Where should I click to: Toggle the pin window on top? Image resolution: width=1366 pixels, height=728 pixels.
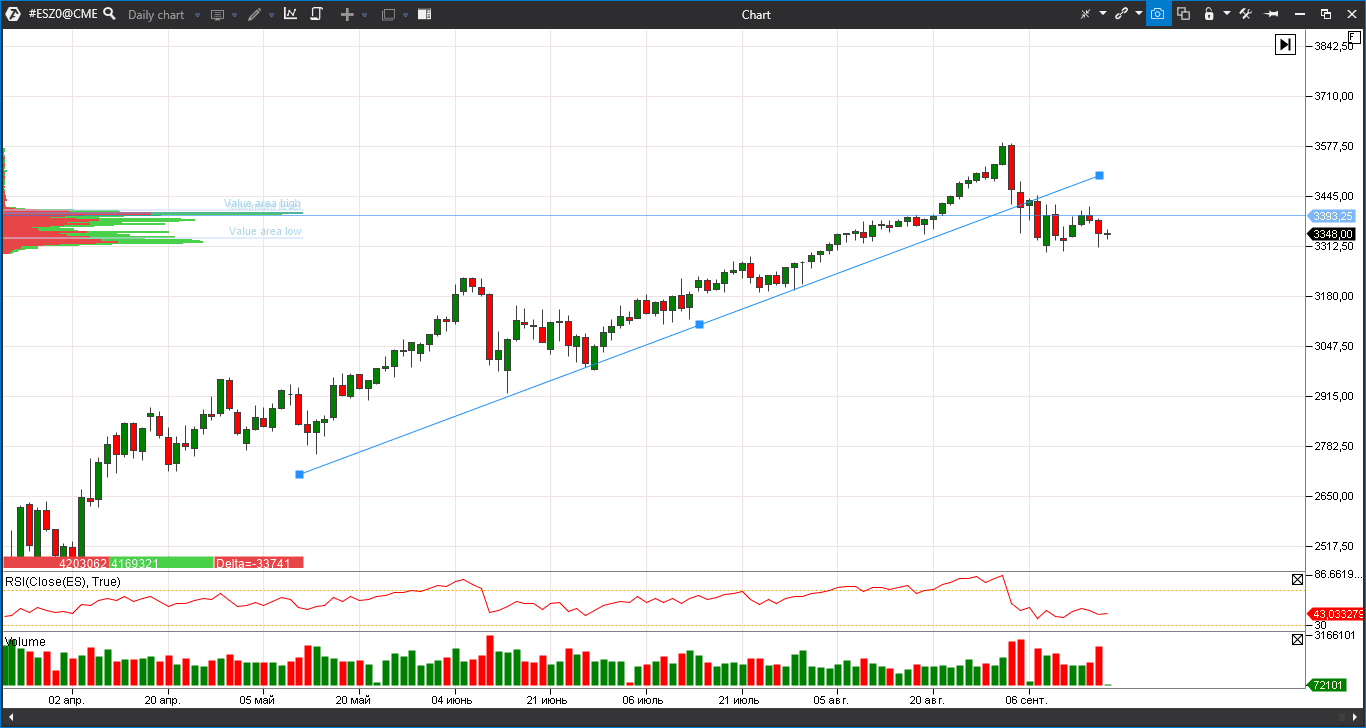(1272, 14)
